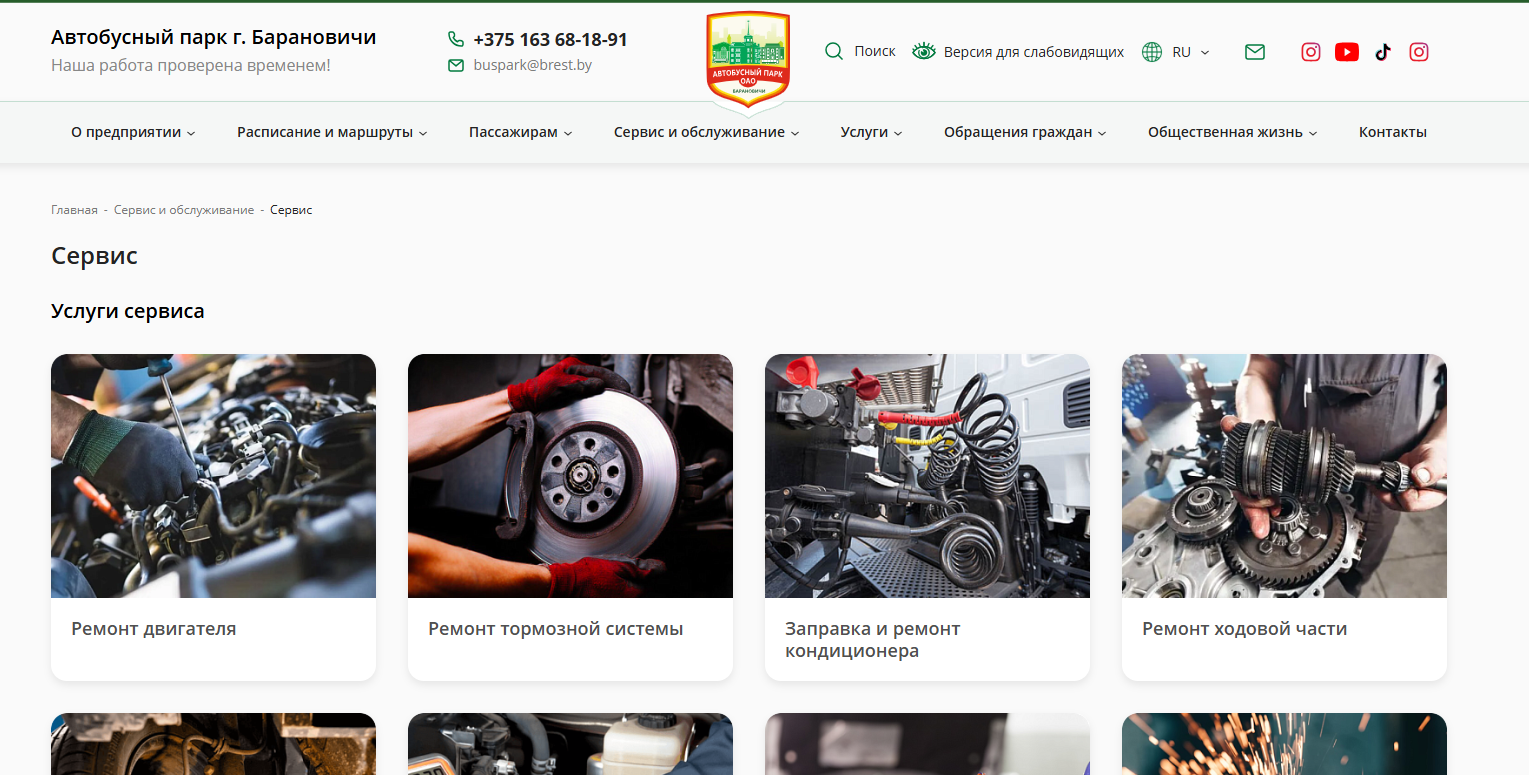The image size is (1529, 775).
Task: Open the Baranovichi bus park shield logo
Action: point(748,60)
